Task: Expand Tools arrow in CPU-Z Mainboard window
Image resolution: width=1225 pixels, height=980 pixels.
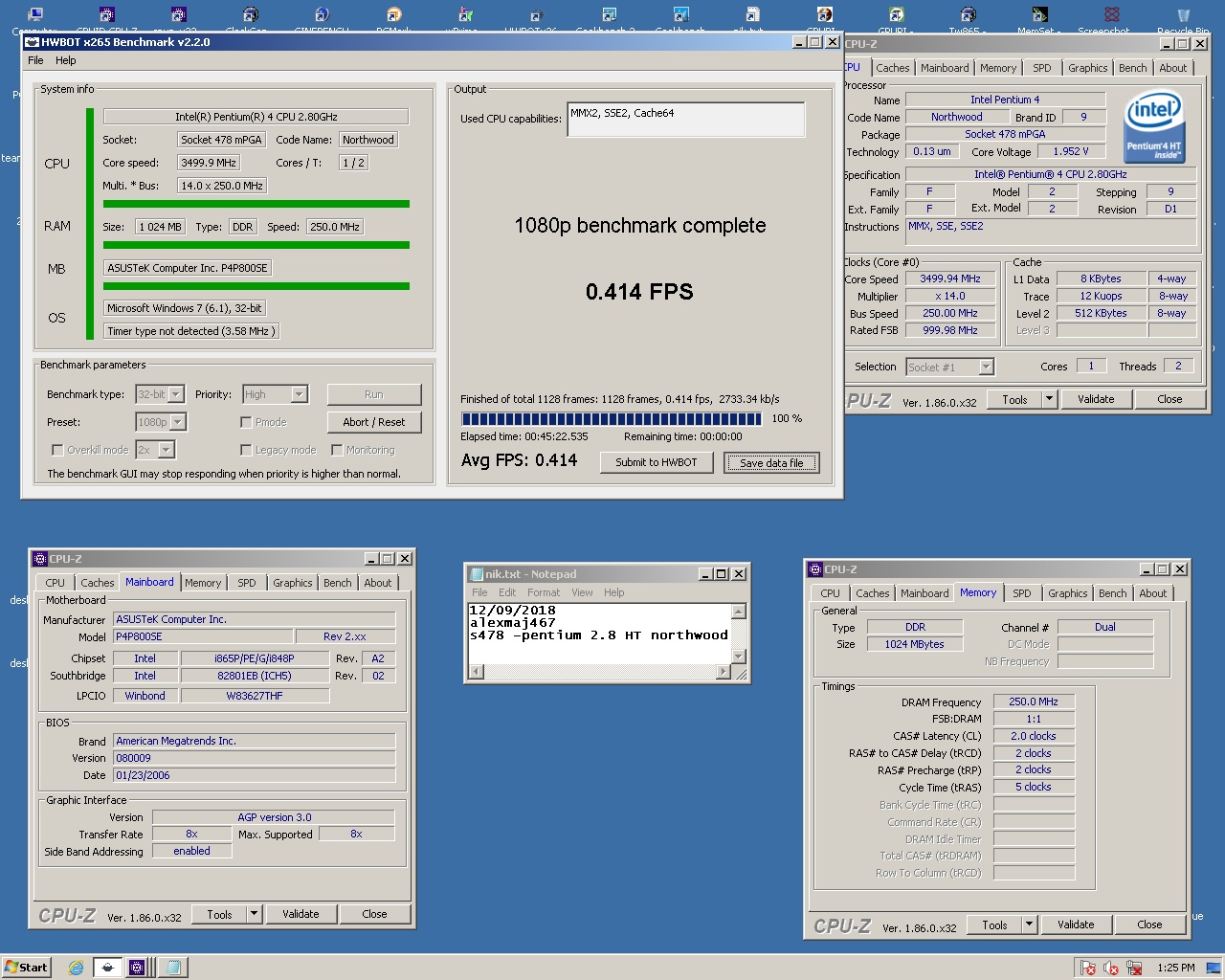Action: (254, 914)
